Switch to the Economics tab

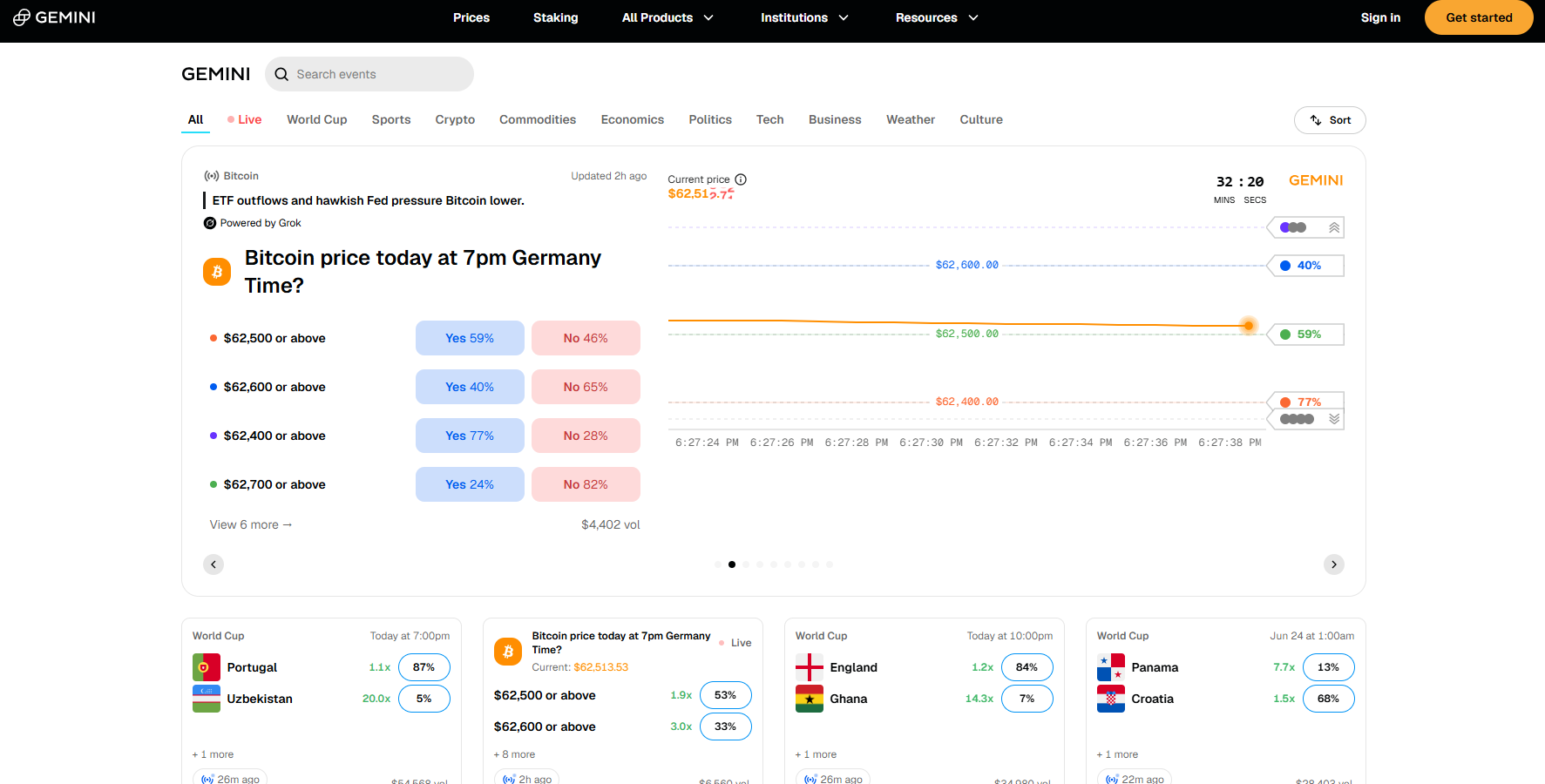coord(633,119)
